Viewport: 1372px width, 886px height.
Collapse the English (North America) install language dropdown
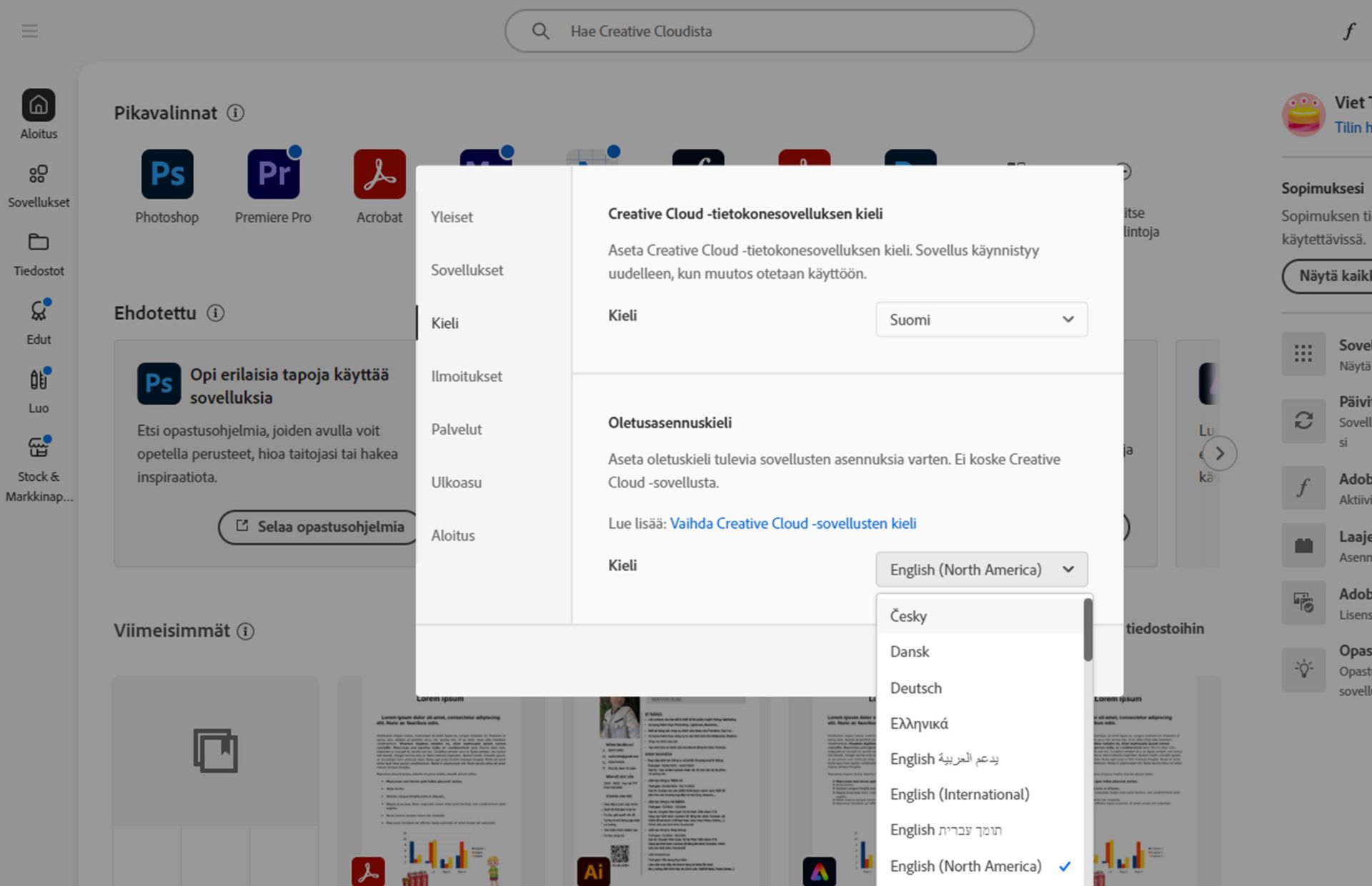click(981, 569)
